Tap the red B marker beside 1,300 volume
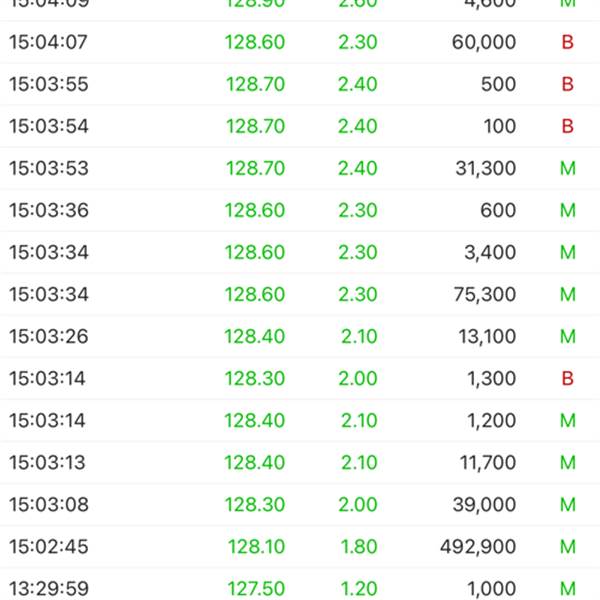Viewport: 600px width, 600px height. (567, 378)
